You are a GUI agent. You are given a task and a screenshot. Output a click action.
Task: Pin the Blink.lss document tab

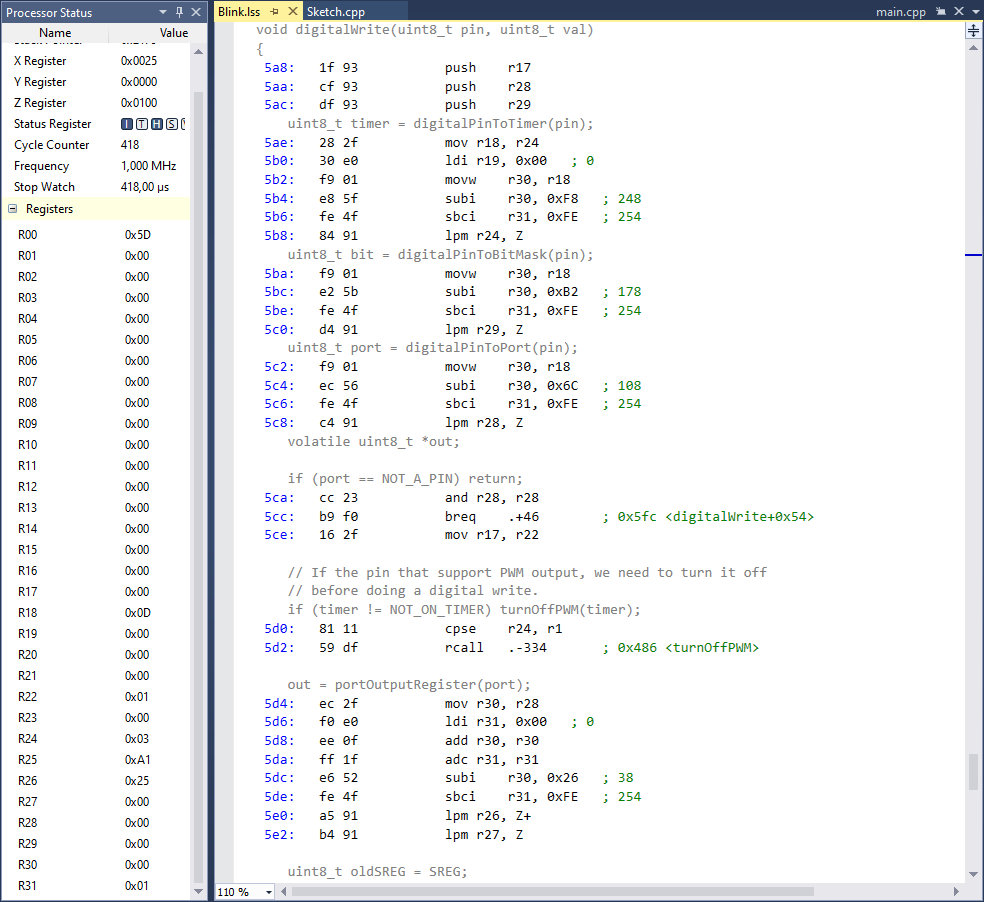pos(274,11)
